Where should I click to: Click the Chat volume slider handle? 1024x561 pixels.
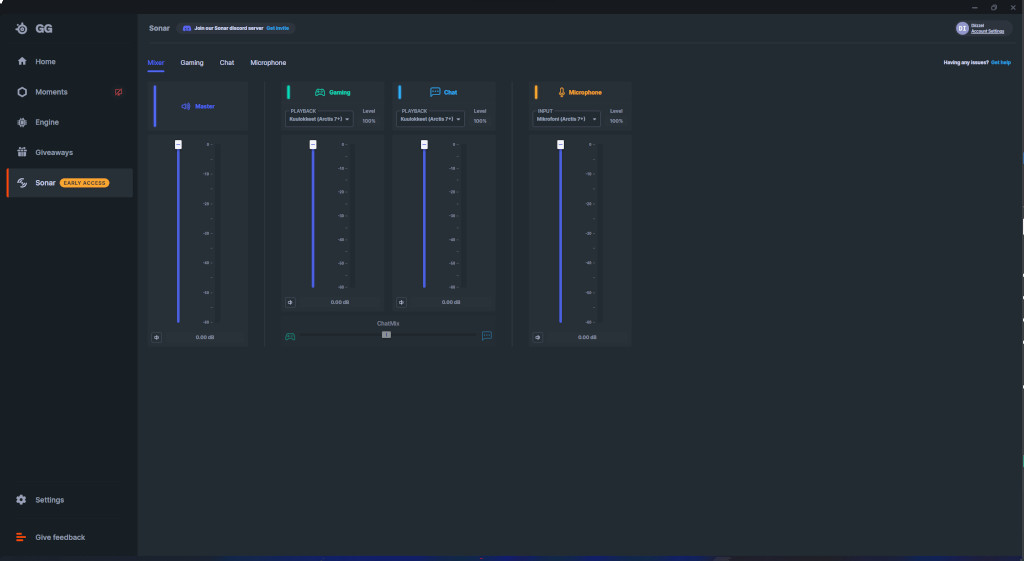pos(424,144)
